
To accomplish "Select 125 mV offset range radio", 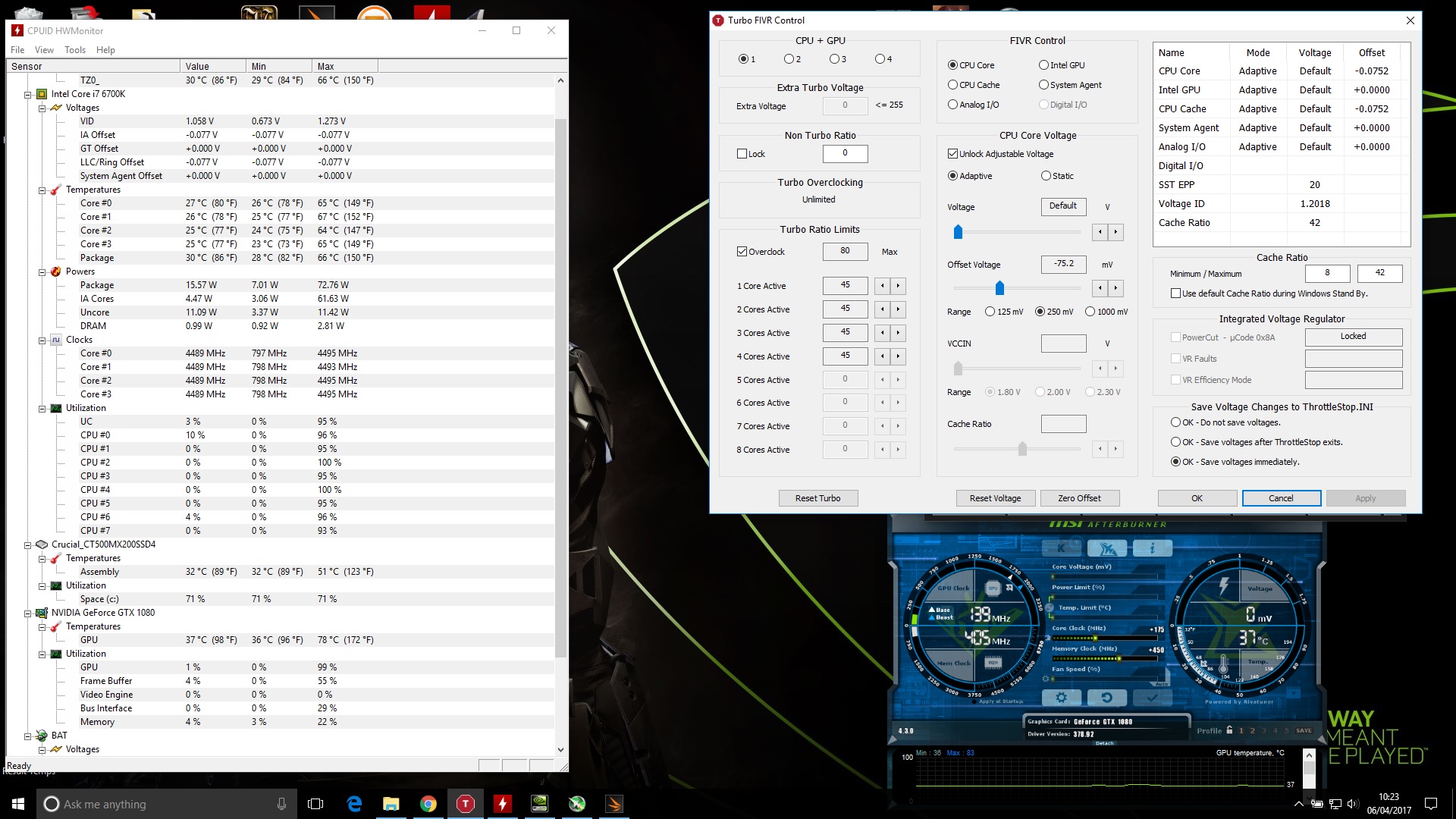I will (990, 312).
